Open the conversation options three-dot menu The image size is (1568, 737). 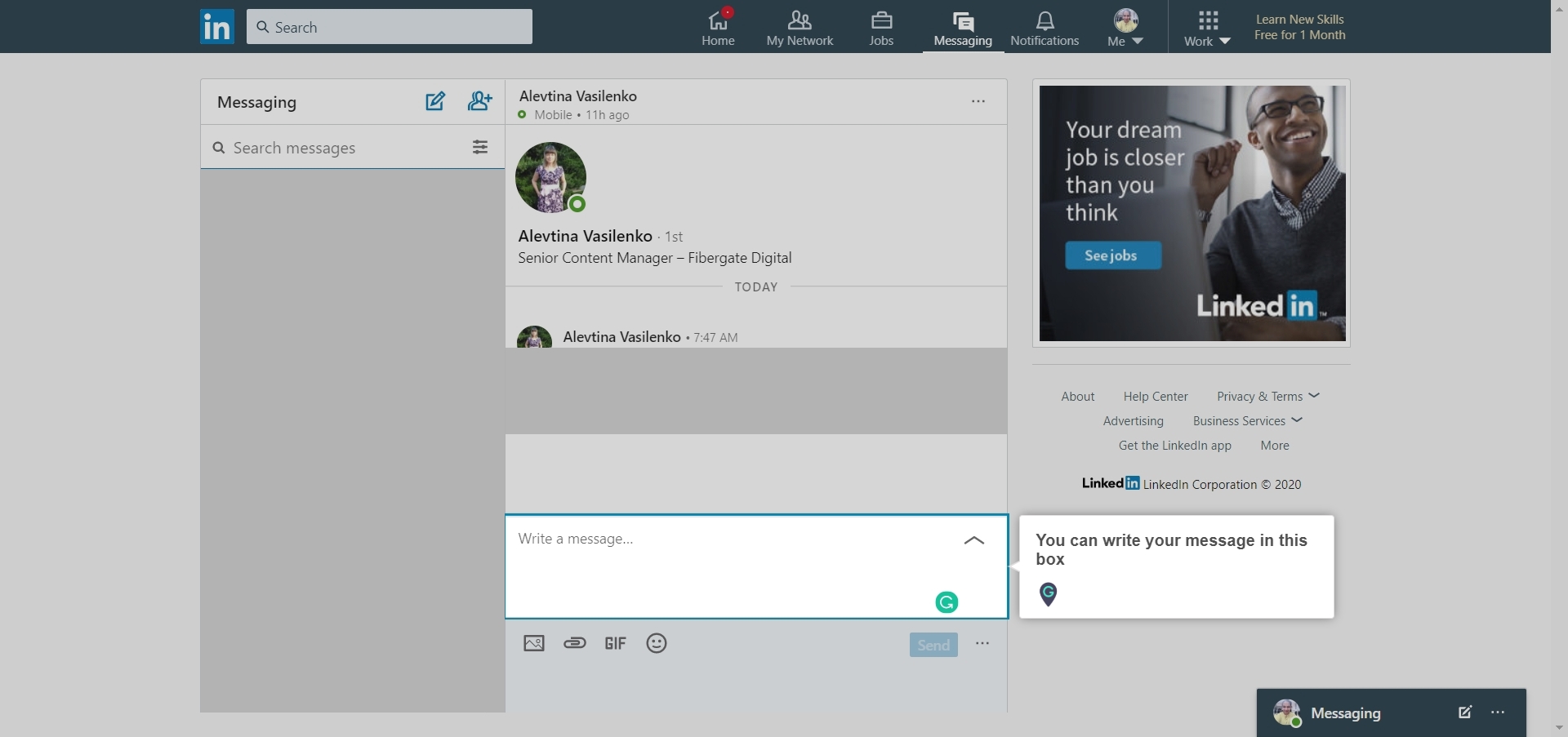click(978, 101)
